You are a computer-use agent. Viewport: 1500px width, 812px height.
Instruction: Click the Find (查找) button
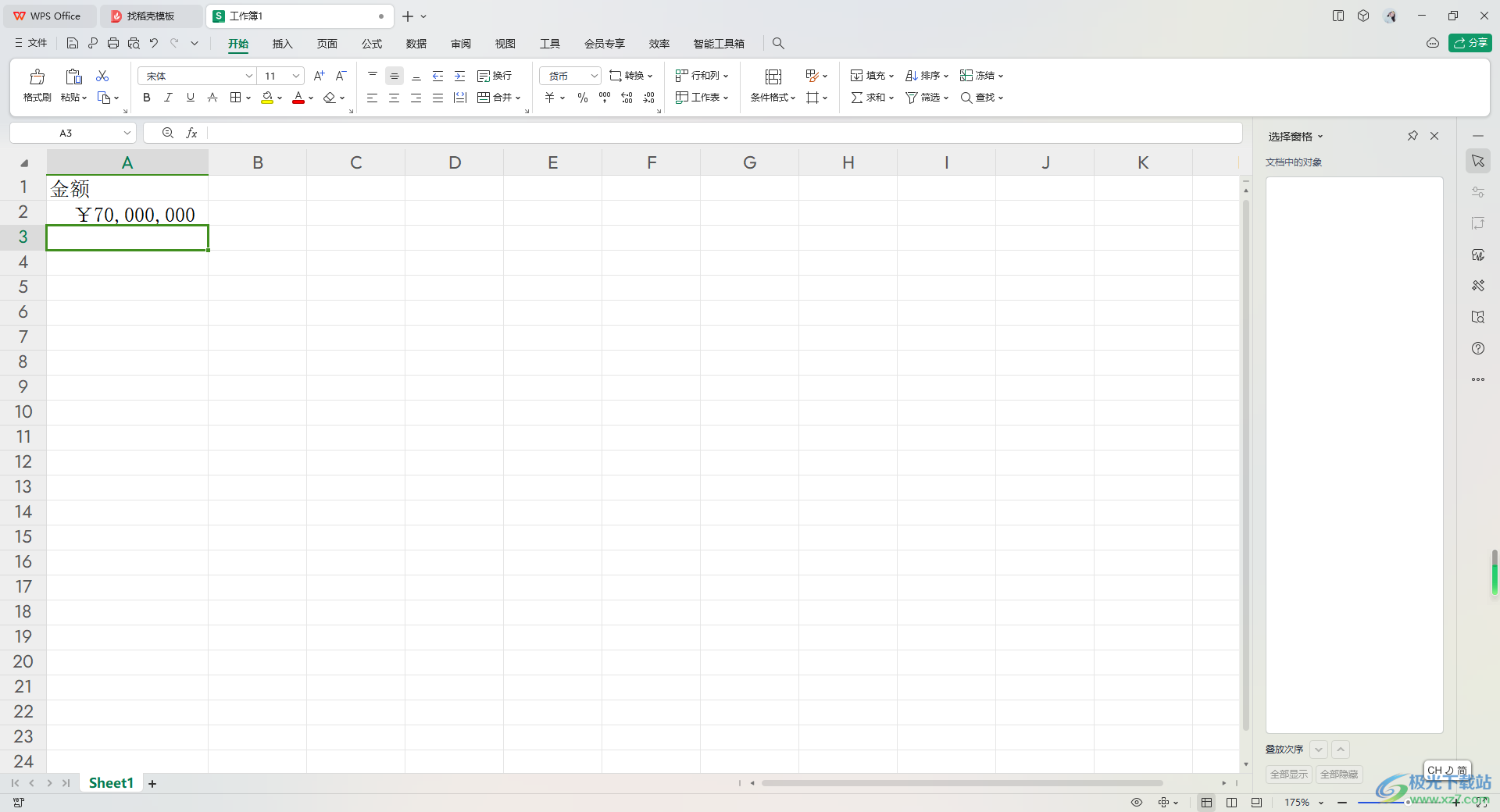[x=981, y=98]
